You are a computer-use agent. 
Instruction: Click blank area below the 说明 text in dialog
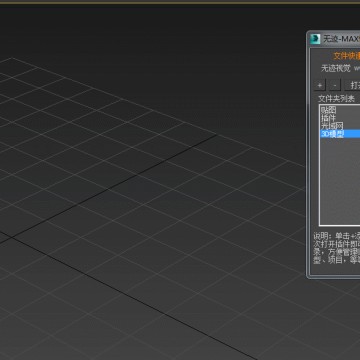pyautogui.click(x=336, y=270)
